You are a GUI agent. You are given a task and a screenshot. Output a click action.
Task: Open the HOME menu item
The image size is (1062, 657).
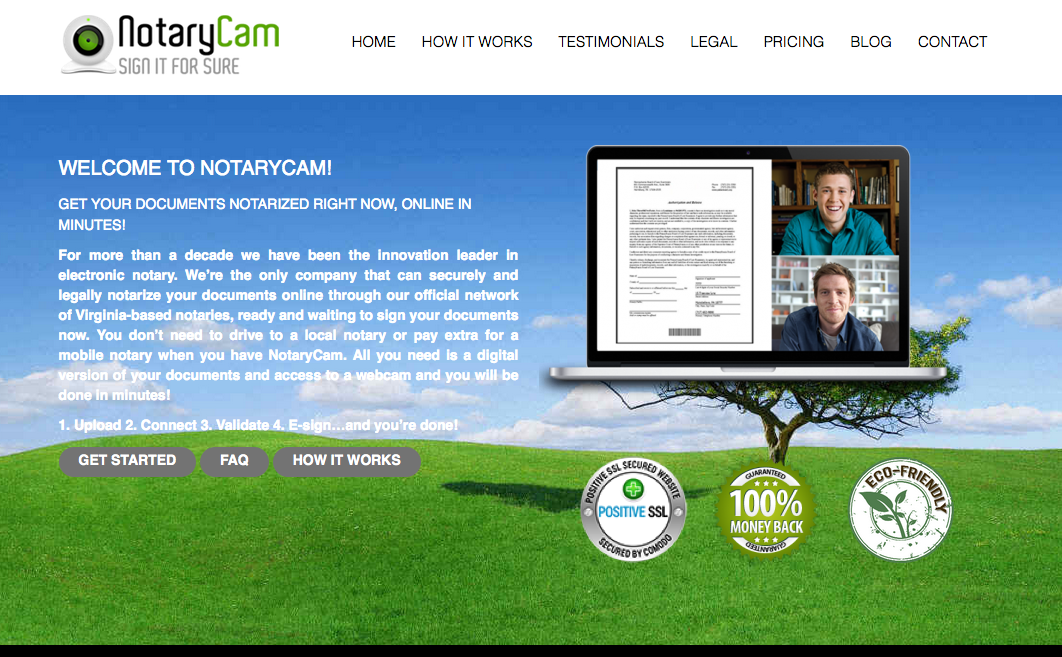(x=373, y=42)
